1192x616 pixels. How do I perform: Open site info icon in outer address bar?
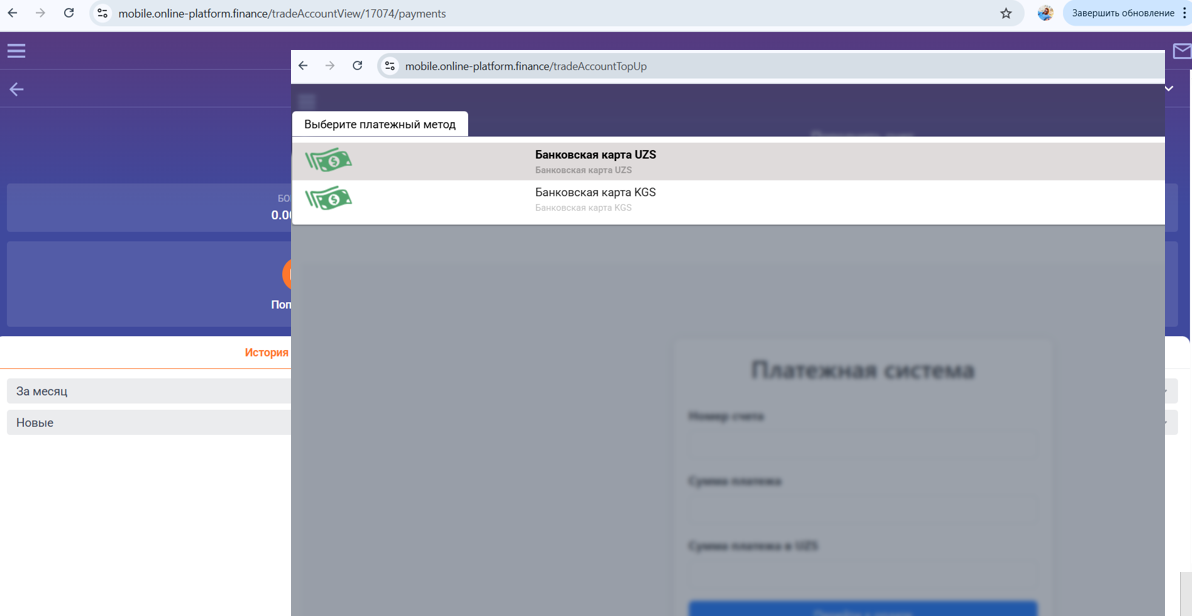(x=103, y=13)
